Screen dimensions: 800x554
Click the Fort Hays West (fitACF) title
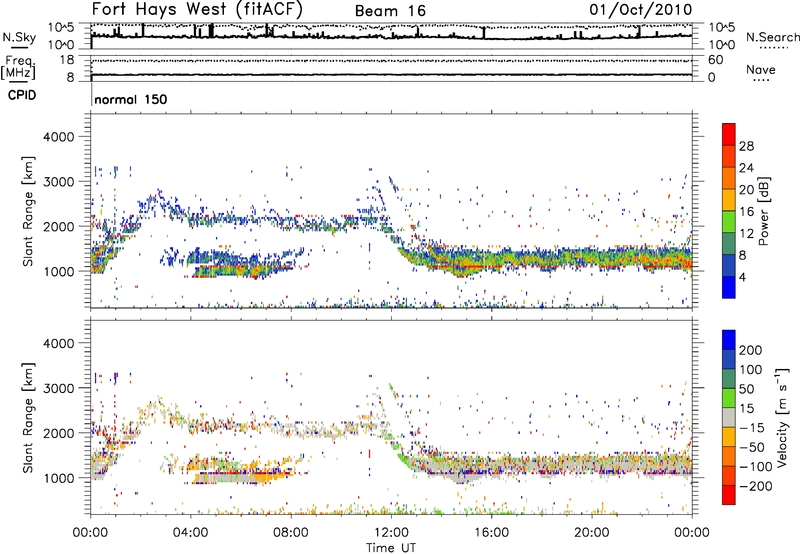(197, 9)
